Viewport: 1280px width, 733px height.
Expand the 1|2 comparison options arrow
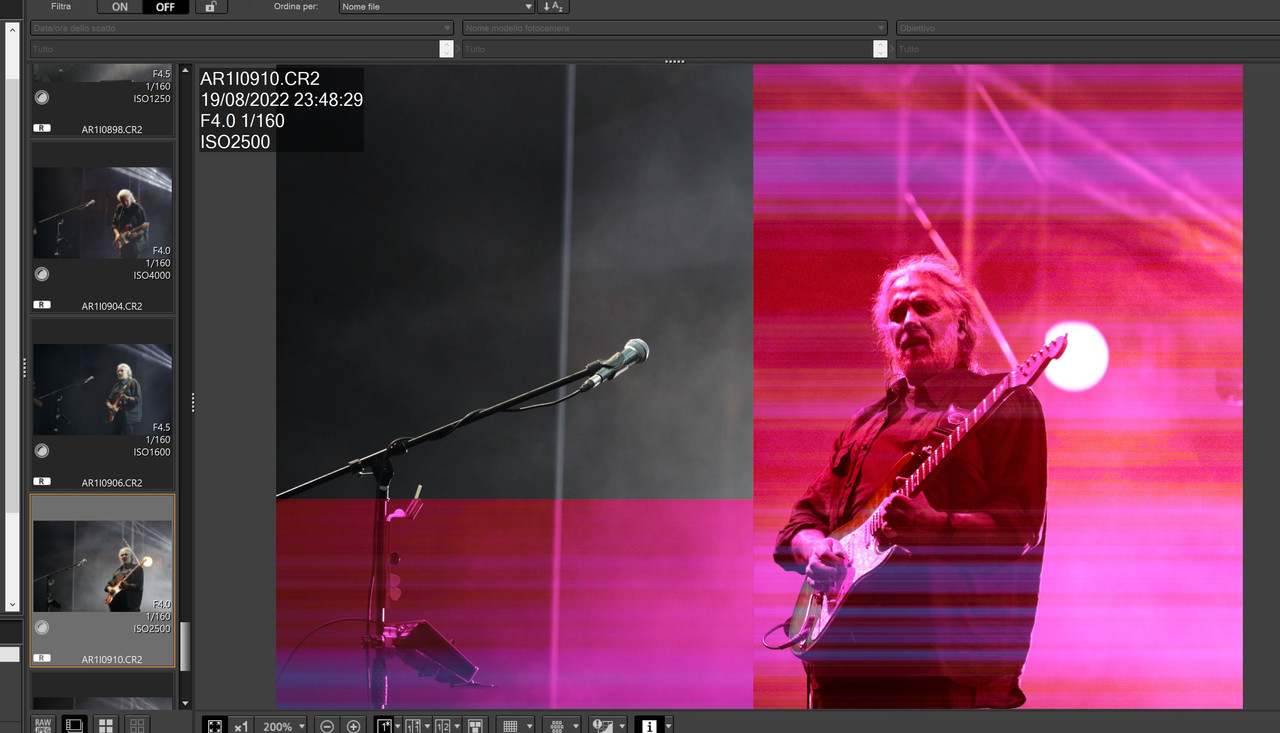pyautogui.click(x=456, y=726)
